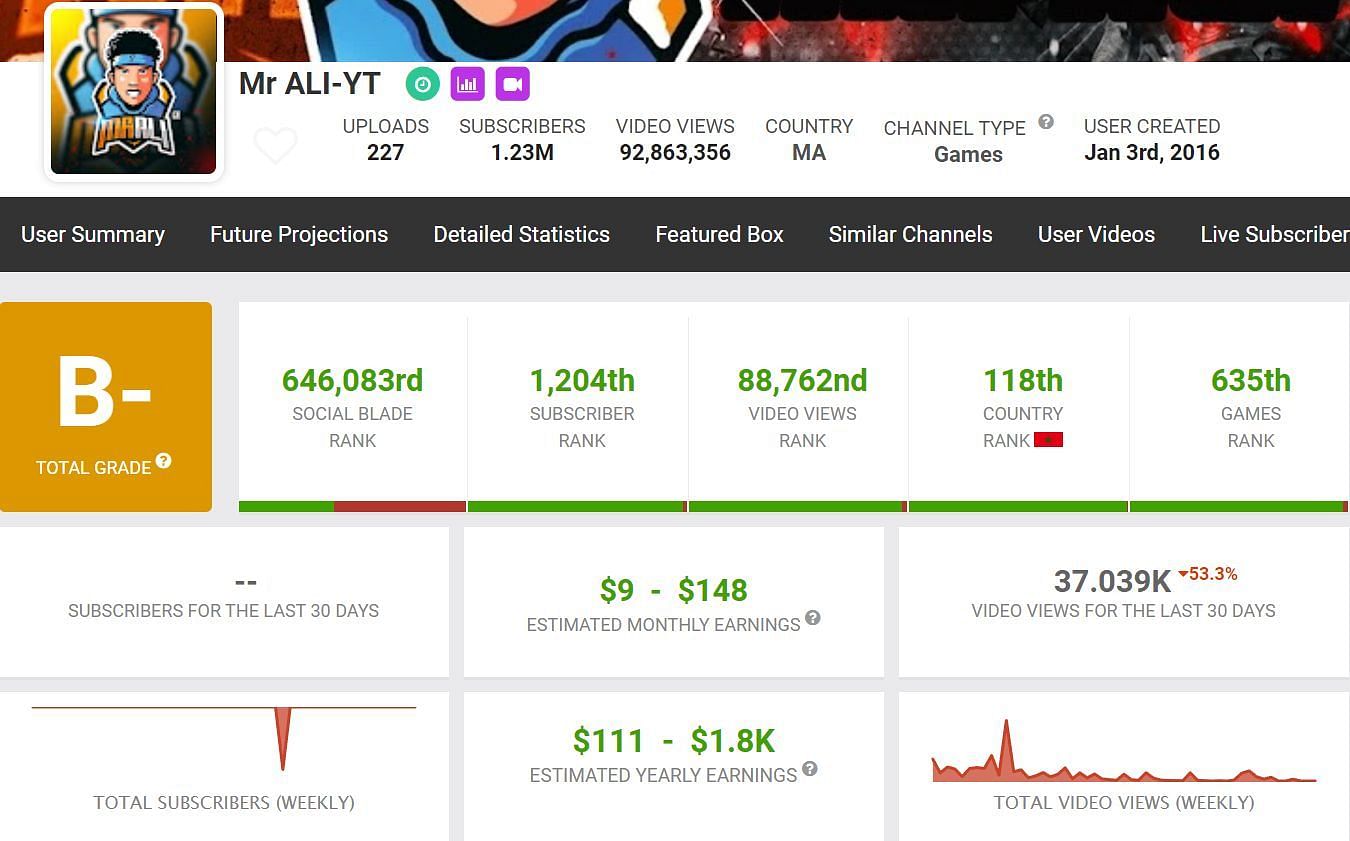Click the Mr ALI-YT channel avatar
This screenshot has width=1350, height=841.
click(133, 92)
